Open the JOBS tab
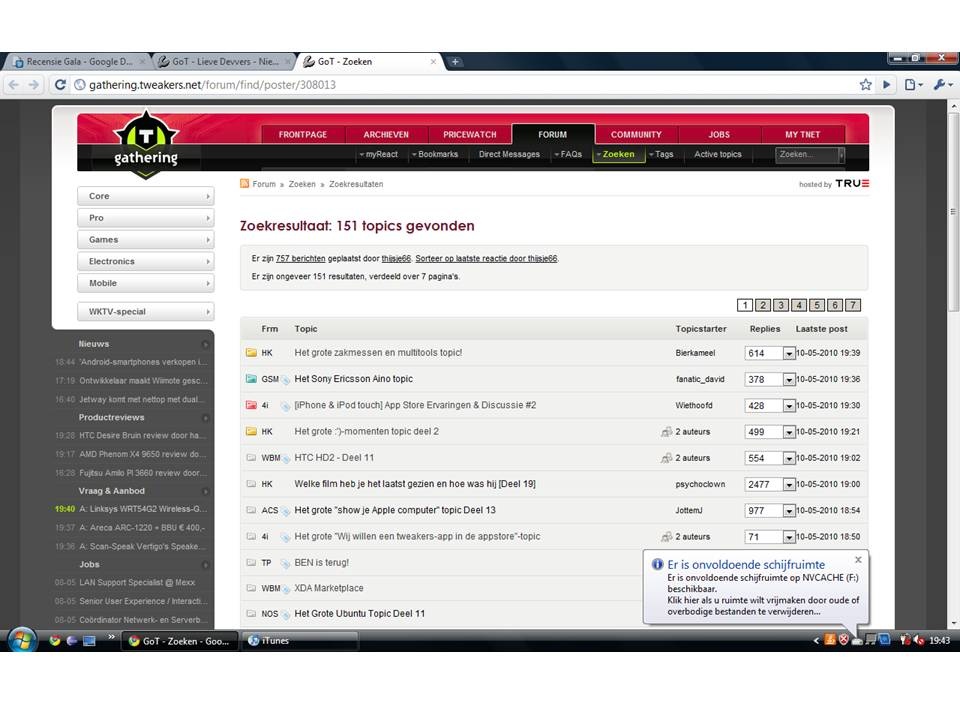The image size is (960, 720). pyautogui.click(x=719, y=134)
